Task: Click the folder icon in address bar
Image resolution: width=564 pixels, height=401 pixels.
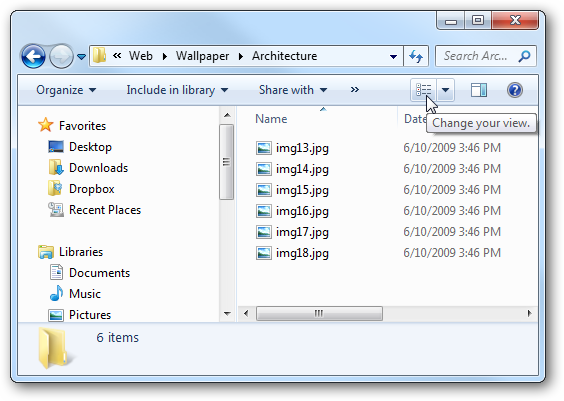Action: (99, 56)
